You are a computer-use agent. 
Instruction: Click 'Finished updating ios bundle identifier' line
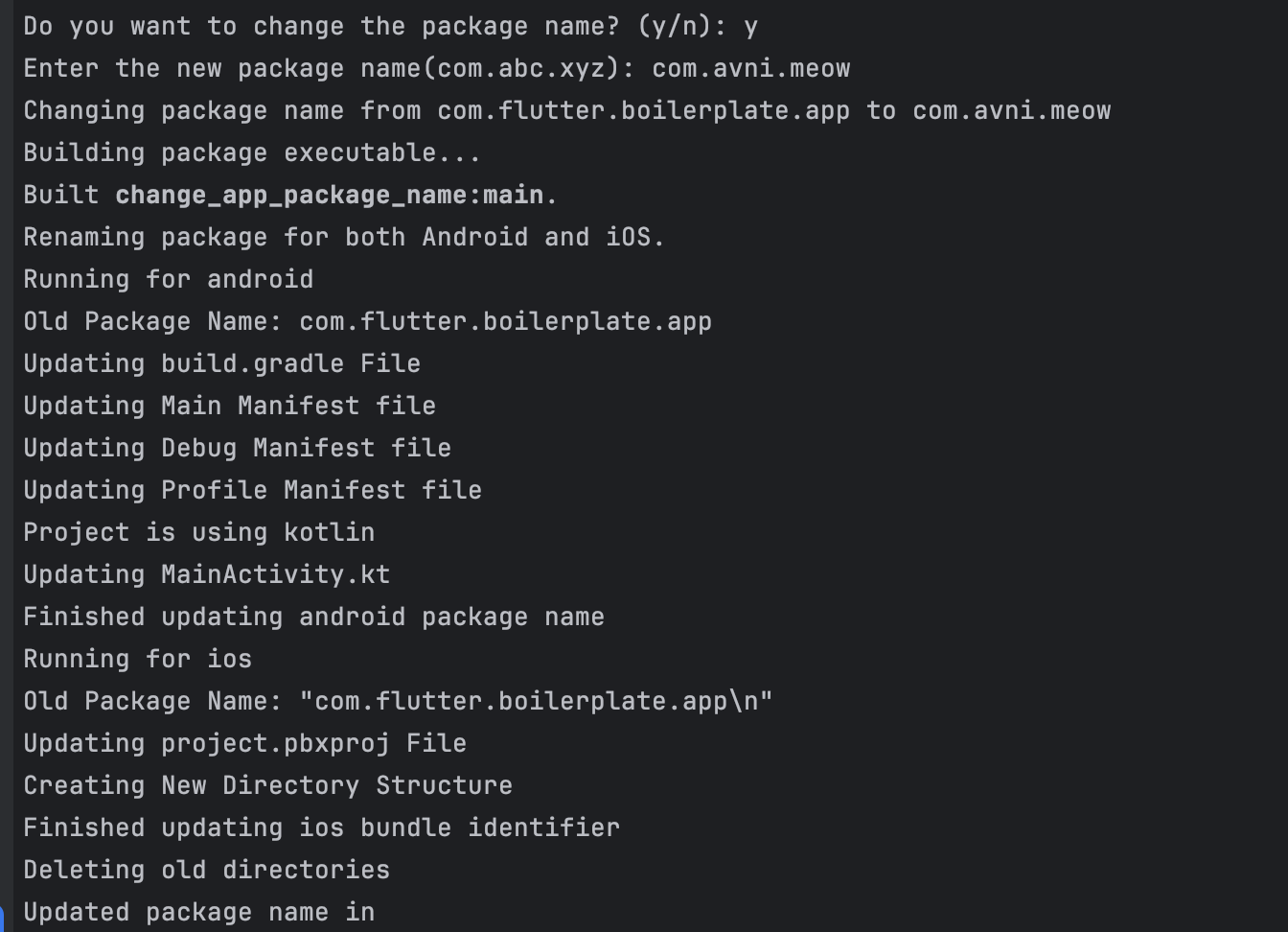point(322,827)
